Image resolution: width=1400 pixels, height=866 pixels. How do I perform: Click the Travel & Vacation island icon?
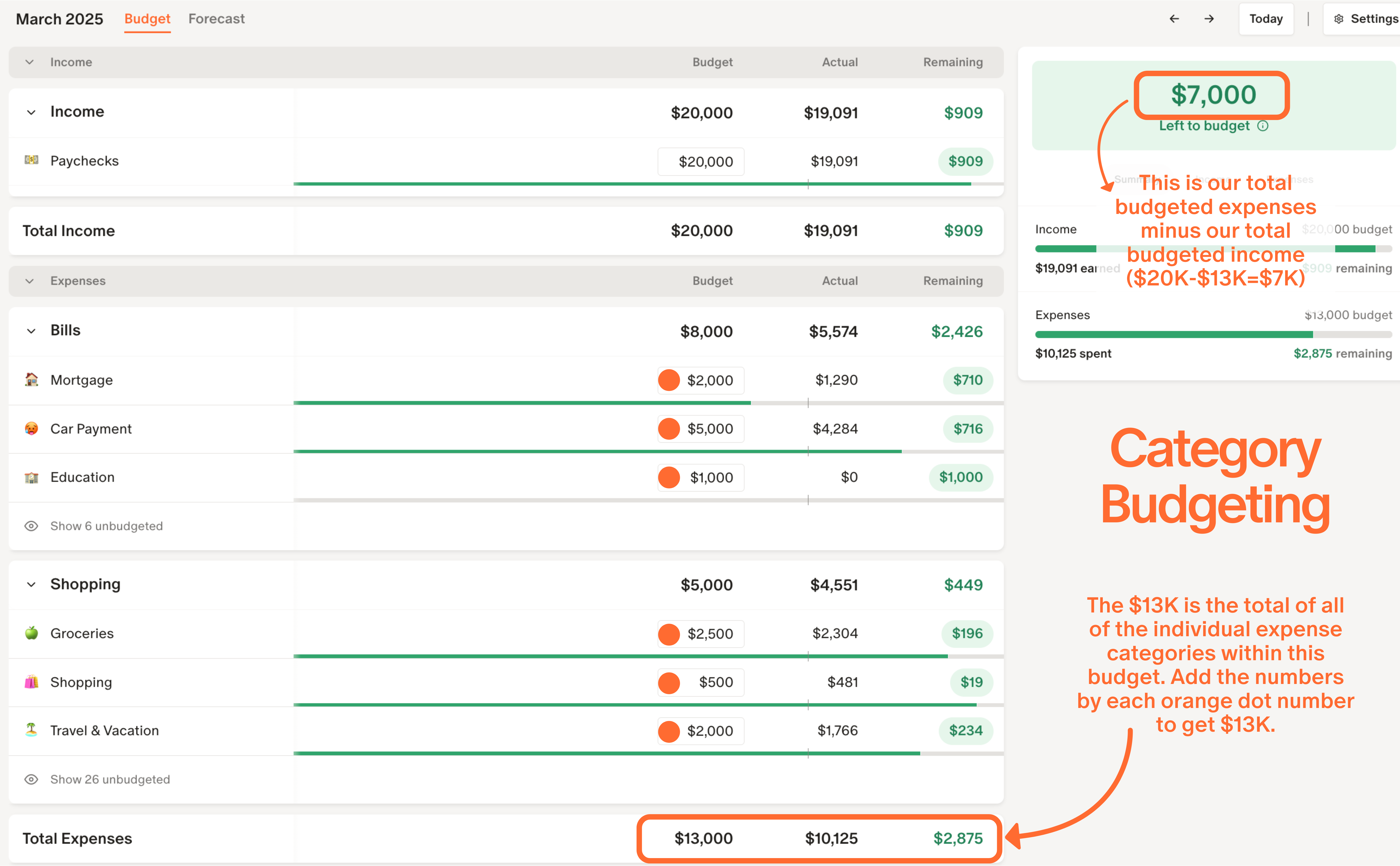[31, 730]
